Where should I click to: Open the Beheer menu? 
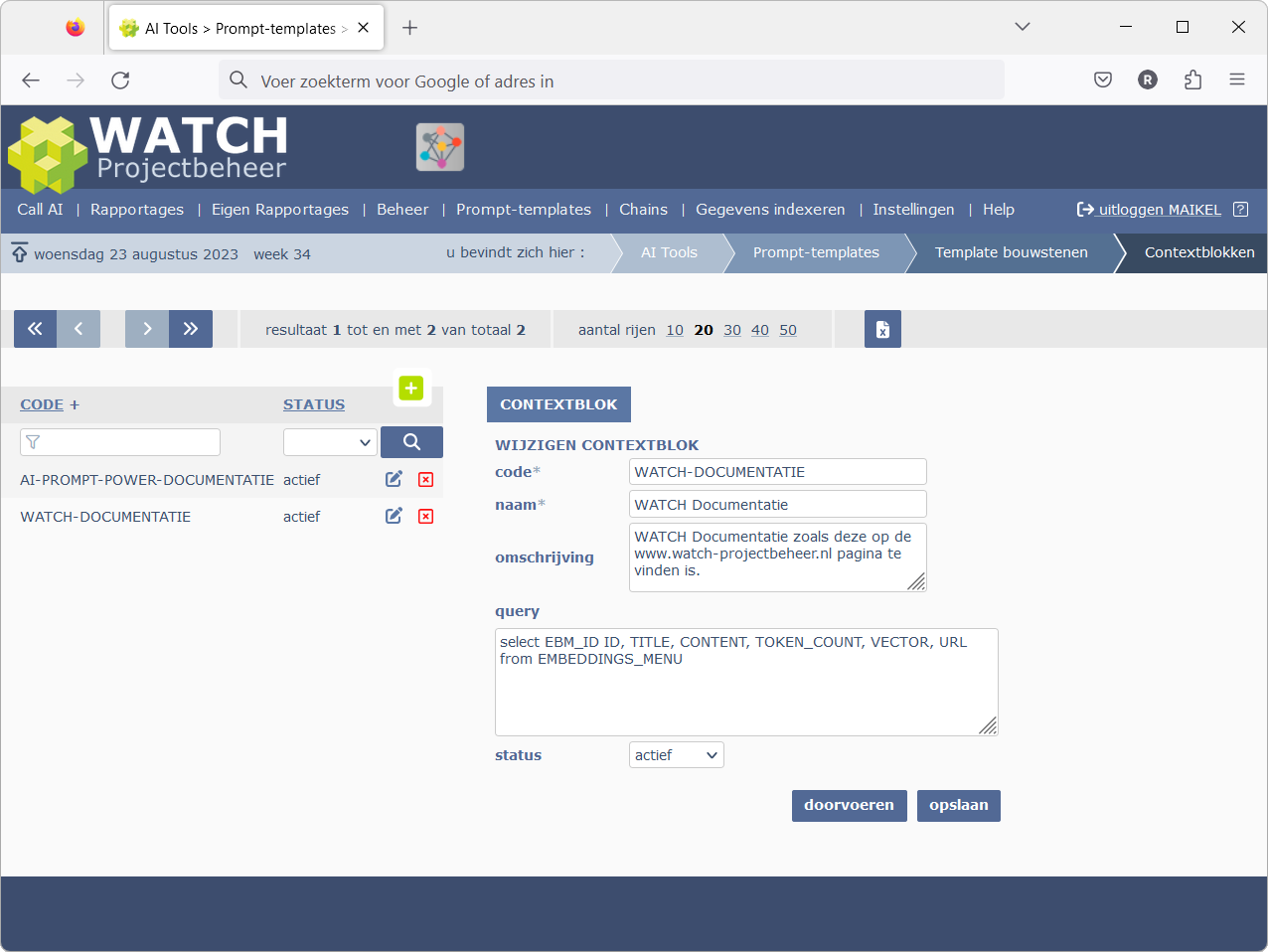tap(402, 210)
